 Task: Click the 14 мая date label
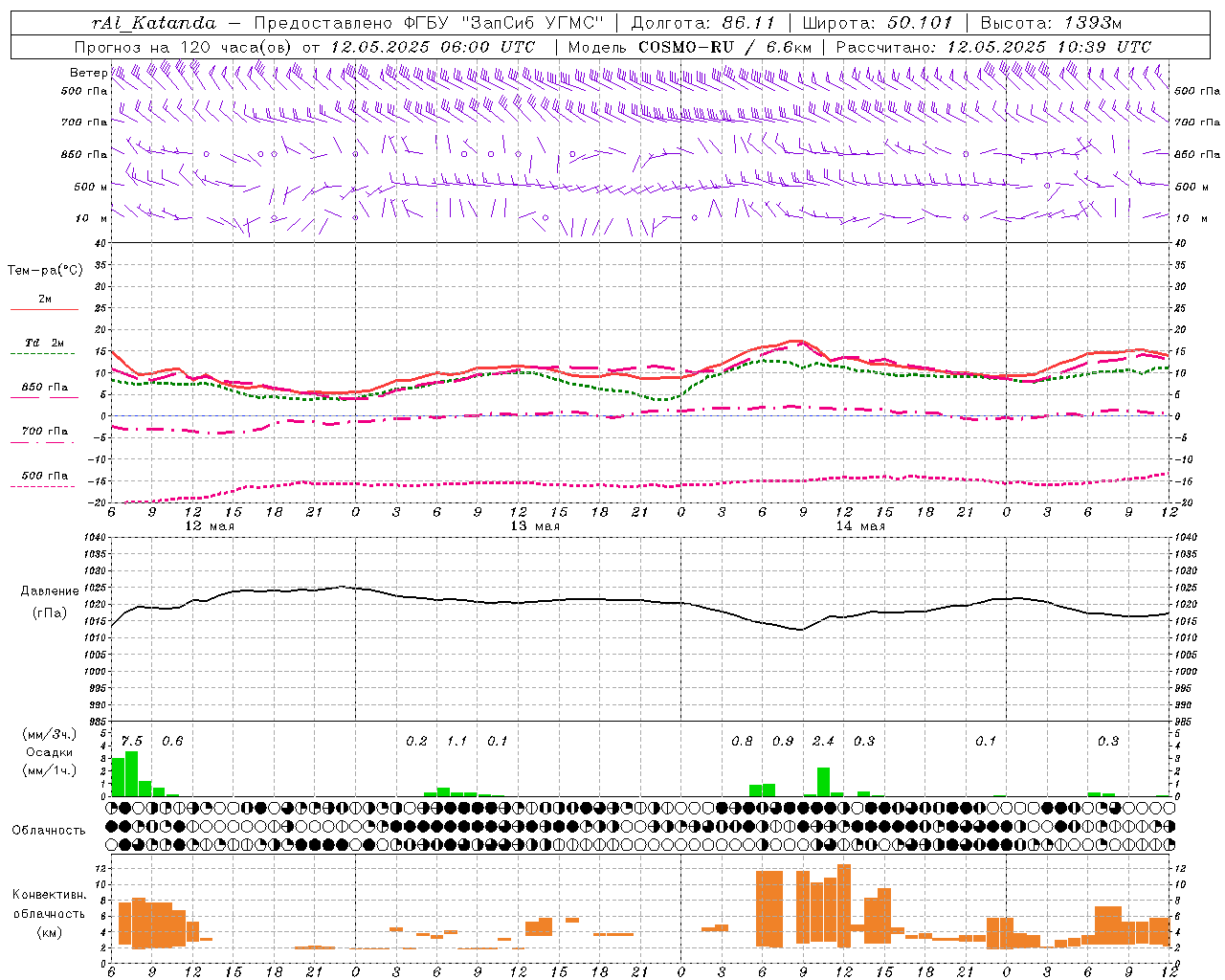(x=860, y=526)
